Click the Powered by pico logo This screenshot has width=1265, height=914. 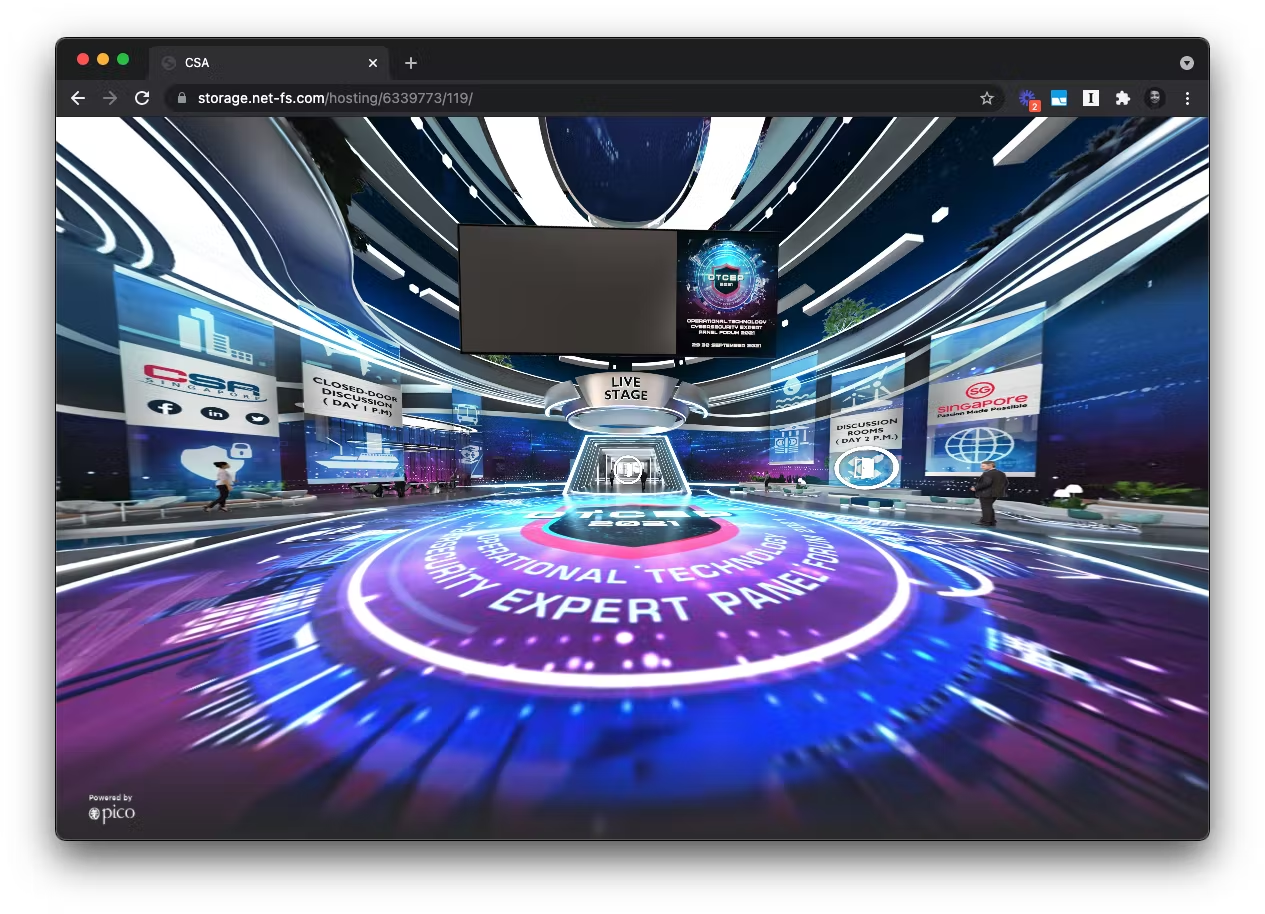[x=111, y=808]
